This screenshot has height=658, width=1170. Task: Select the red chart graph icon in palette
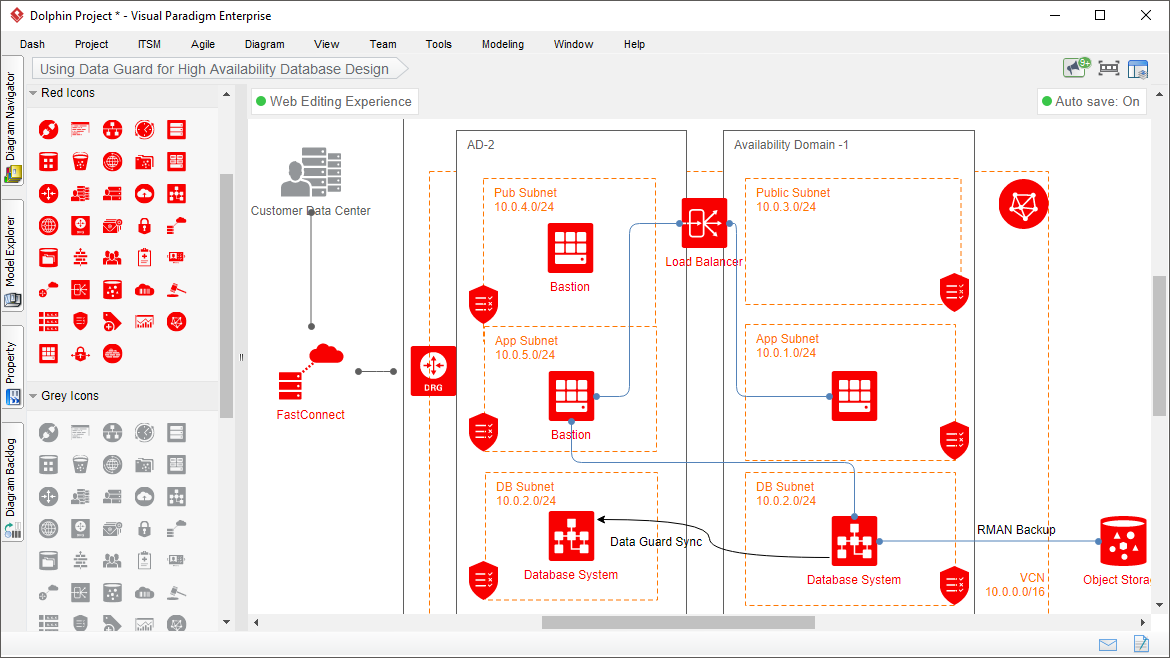pyautogui.click(x=144, y=322)
